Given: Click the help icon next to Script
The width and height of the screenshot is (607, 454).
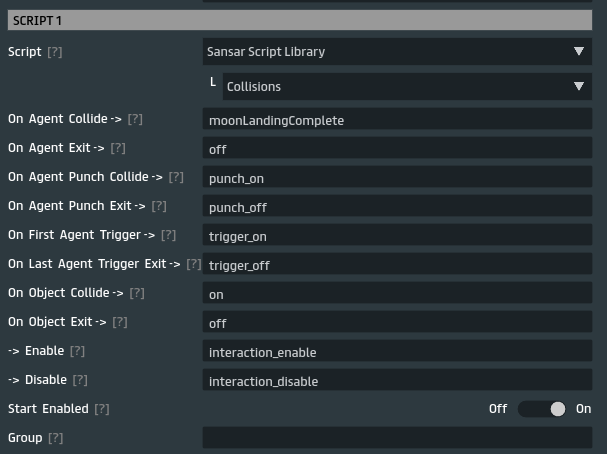Looking at the screenshot, I should pos(55,52).
